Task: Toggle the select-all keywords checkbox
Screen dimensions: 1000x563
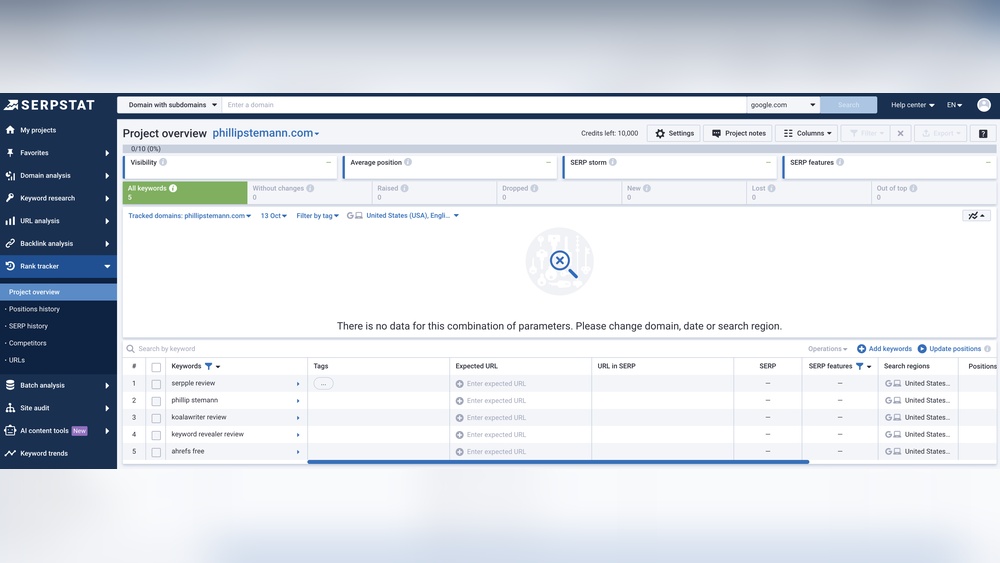Action: point(156,367)
